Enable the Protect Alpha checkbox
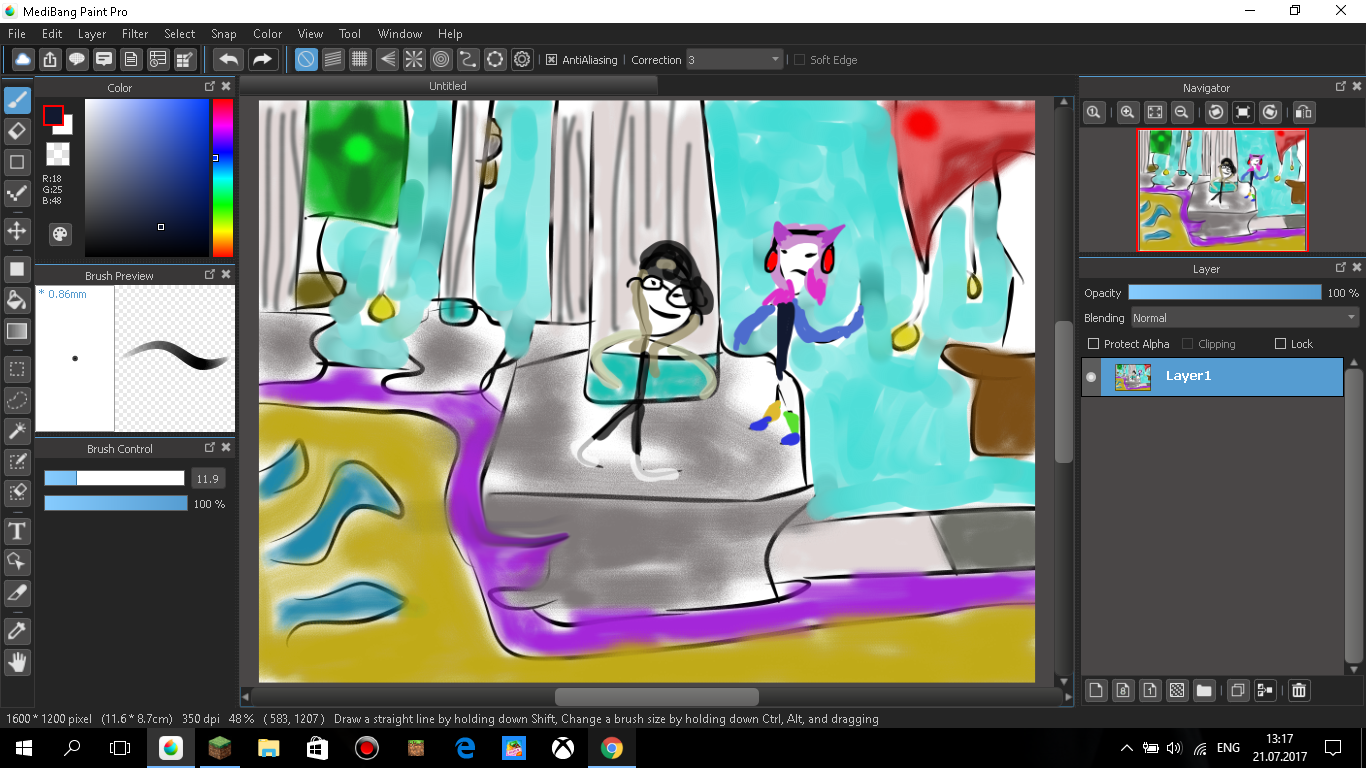The width and height of the screenshot is (1366, 768). pos(1093,344)
